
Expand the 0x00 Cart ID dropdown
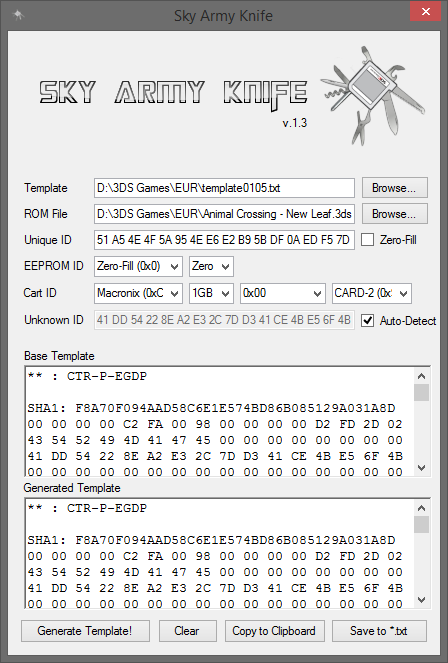283,293
